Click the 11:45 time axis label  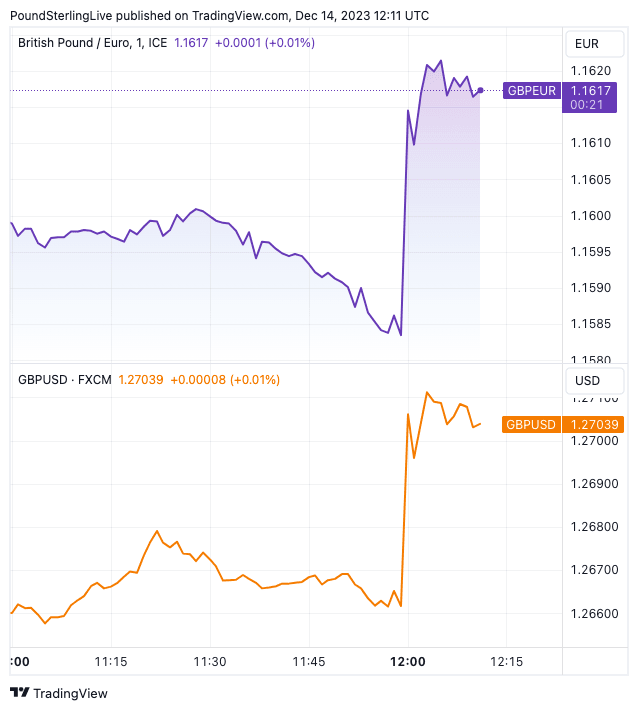tap(309, 662)
